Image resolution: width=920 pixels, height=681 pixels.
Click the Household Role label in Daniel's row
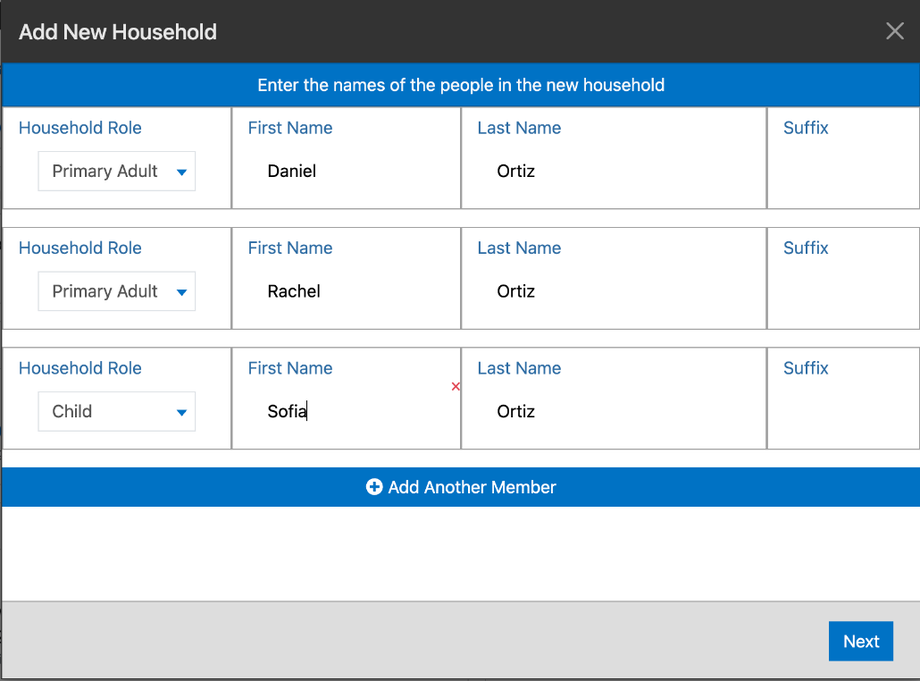(80, 128)
